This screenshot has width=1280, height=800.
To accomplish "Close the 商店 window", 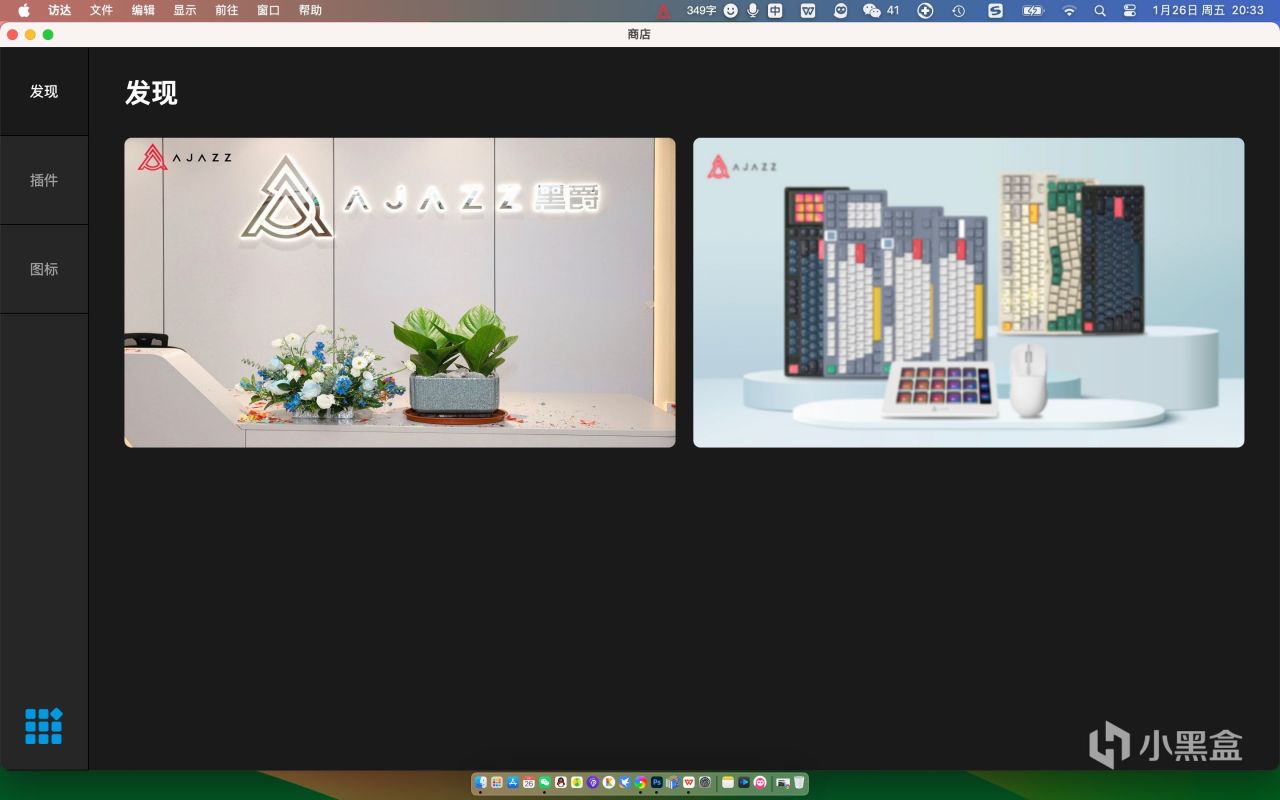I will 12,34.
